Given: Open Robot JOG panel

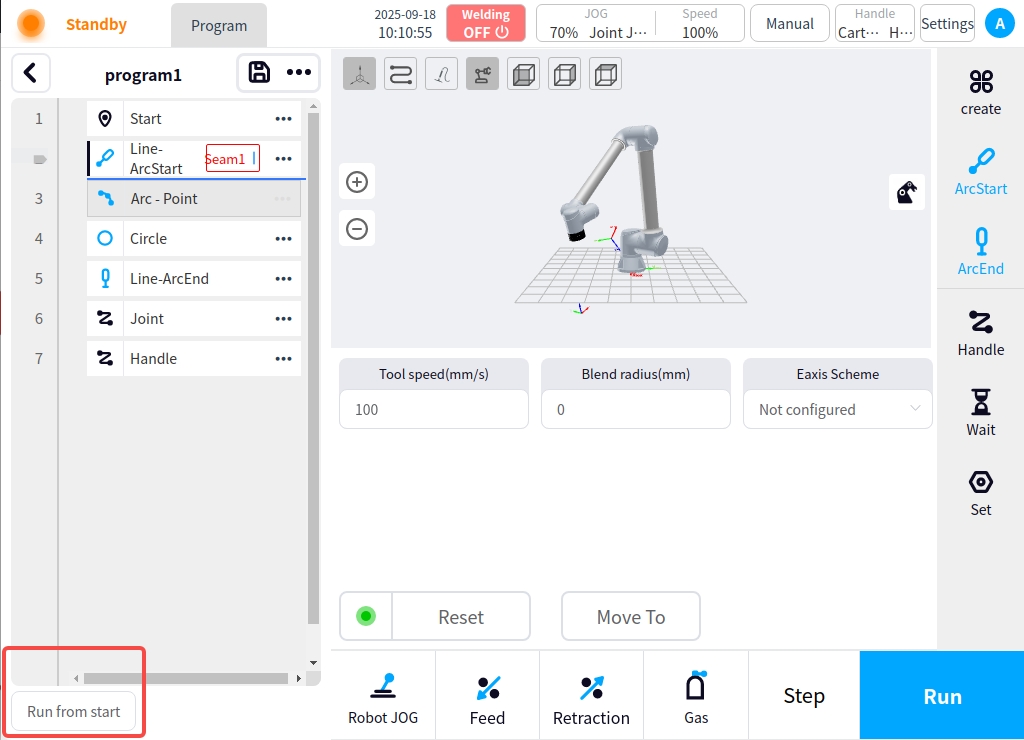Looking at the screenshot, I should tap(383, 697).
